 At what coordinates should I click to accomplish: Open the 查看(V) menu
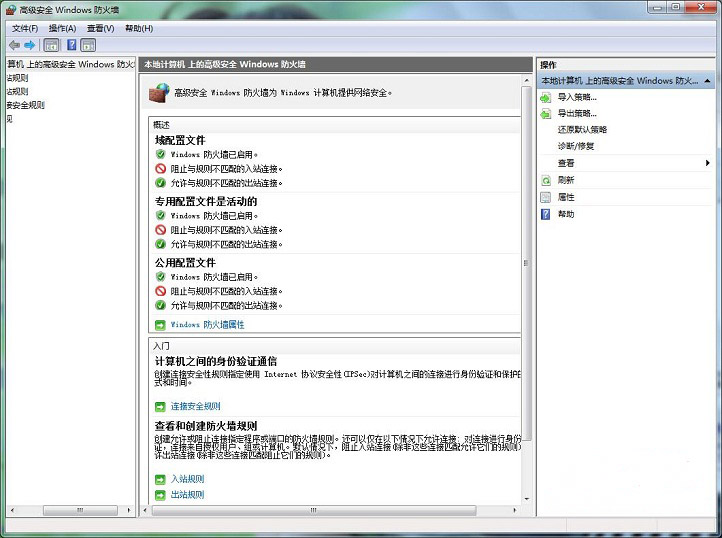(100, 29)
